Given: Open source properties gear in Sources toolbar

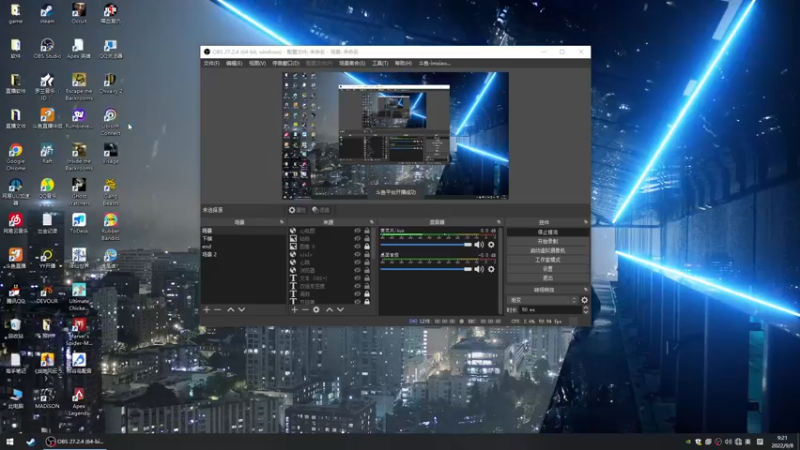Looking at the screenshot, I should pos(317,310).
